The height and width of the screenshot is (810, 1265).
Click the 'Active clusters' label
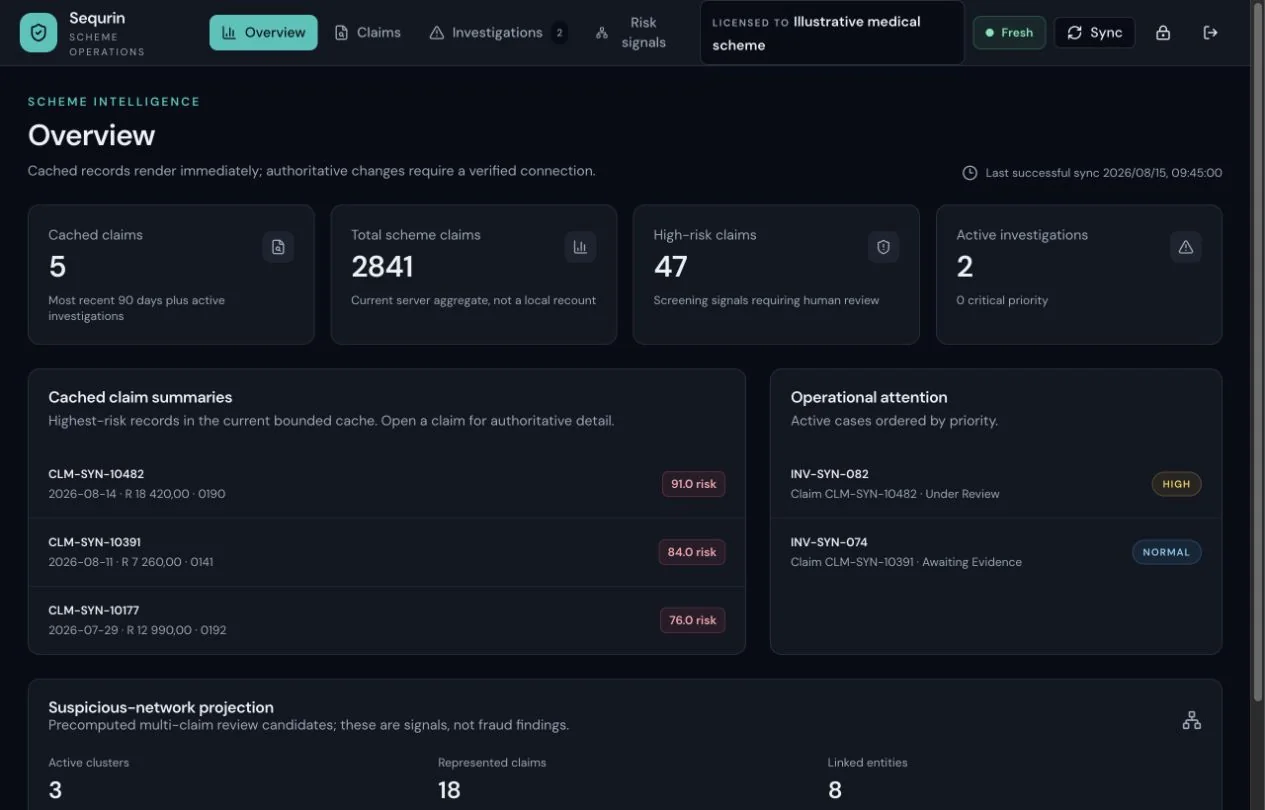click(x=89, y=762)
